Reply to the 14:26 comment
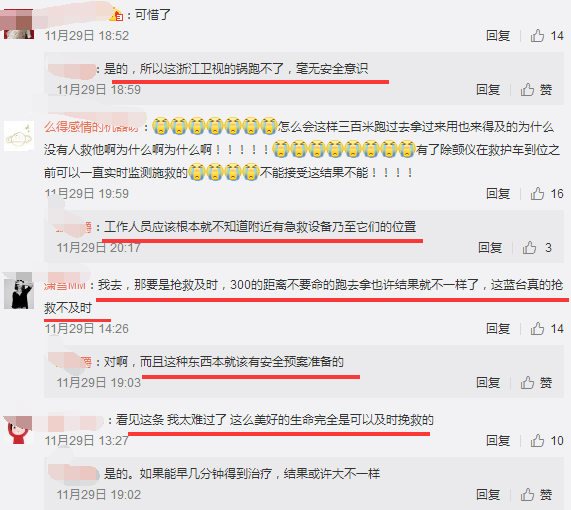 pyautogui.click(x=498, y=328)
